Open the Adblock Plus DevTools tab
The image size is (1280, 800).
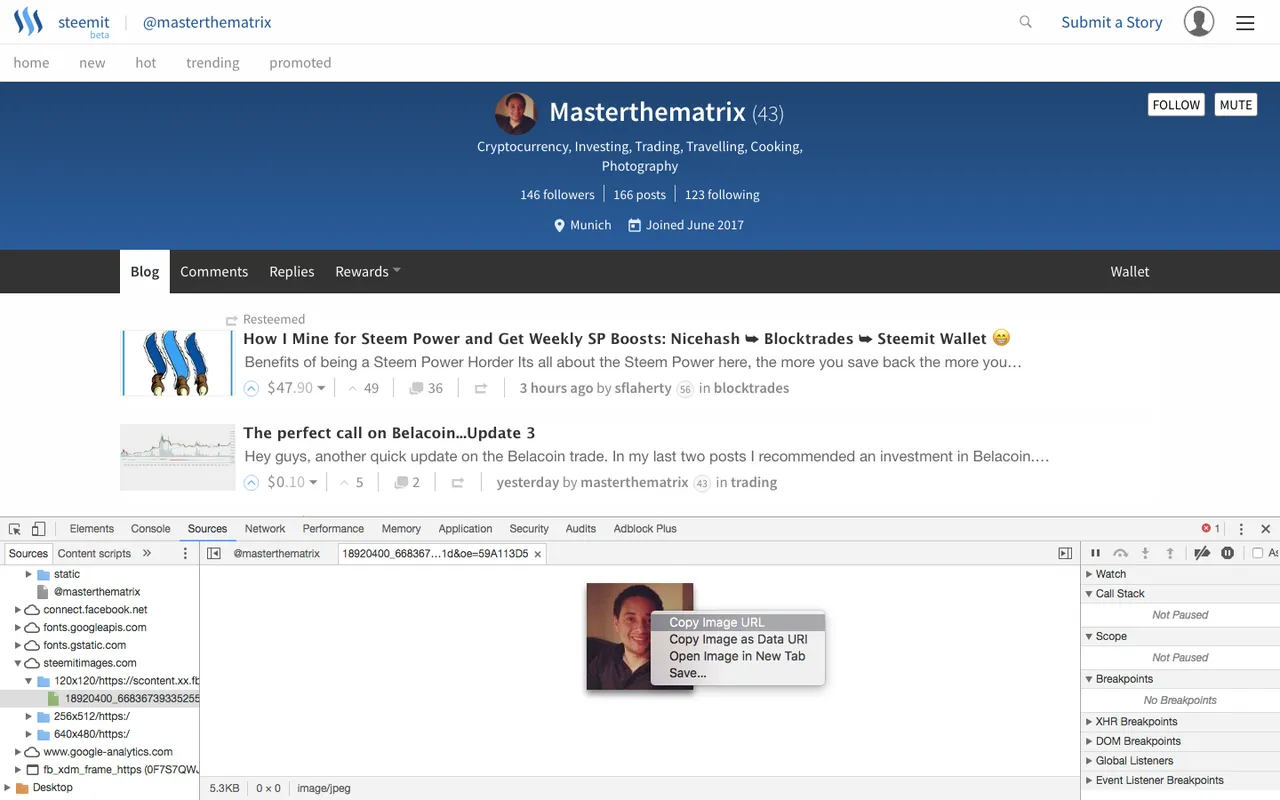[x=645, y=529]
